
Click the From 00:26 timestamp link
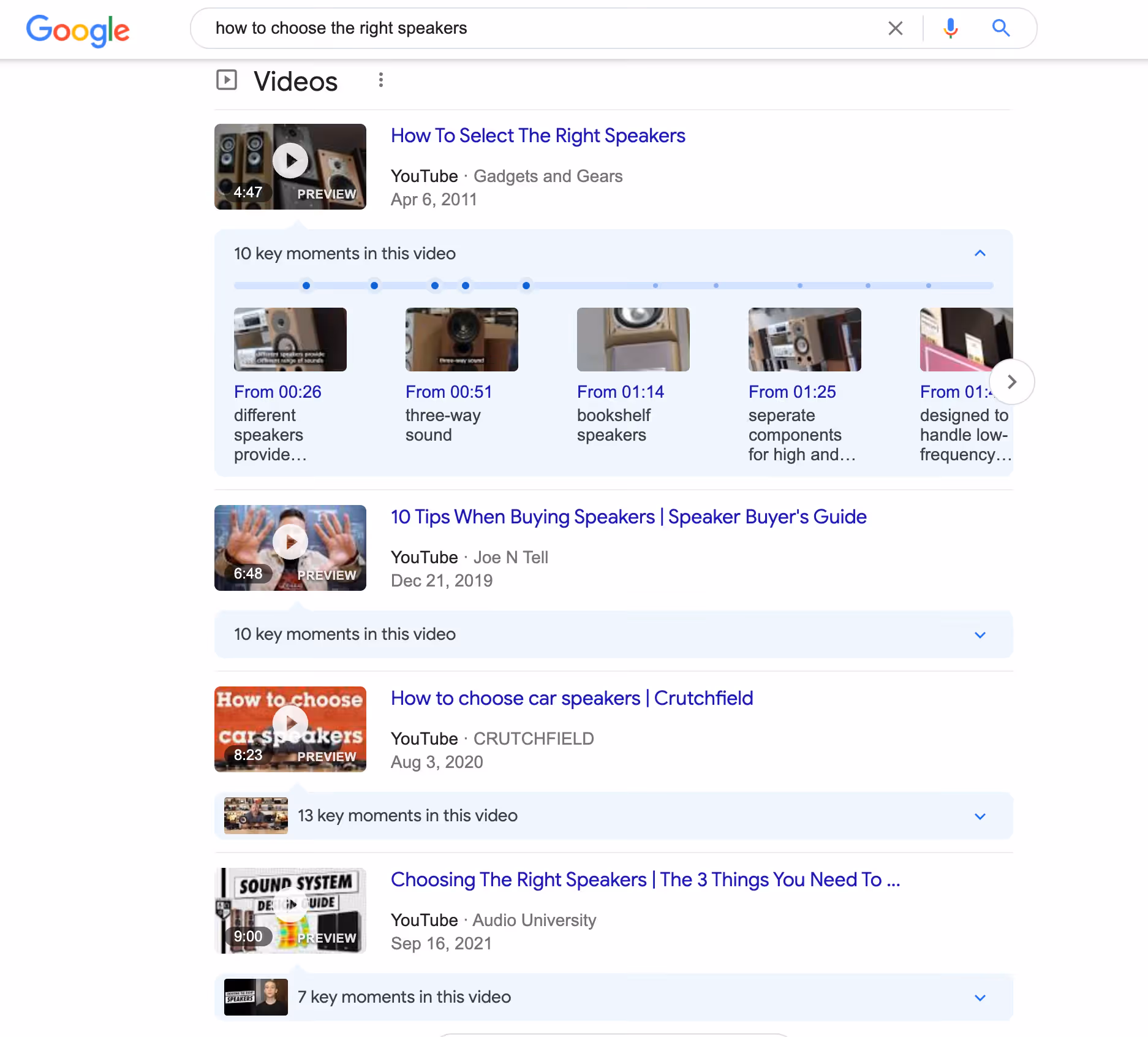(x=278, y=392)
